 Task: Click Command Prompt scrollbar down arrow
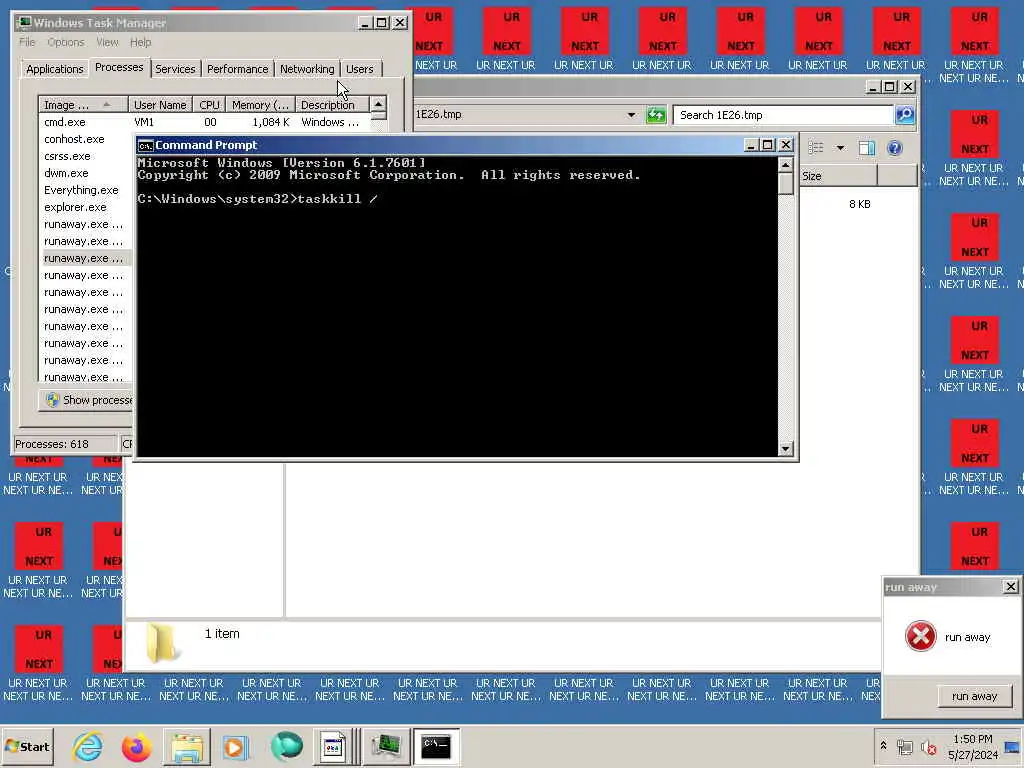point(786,449)
